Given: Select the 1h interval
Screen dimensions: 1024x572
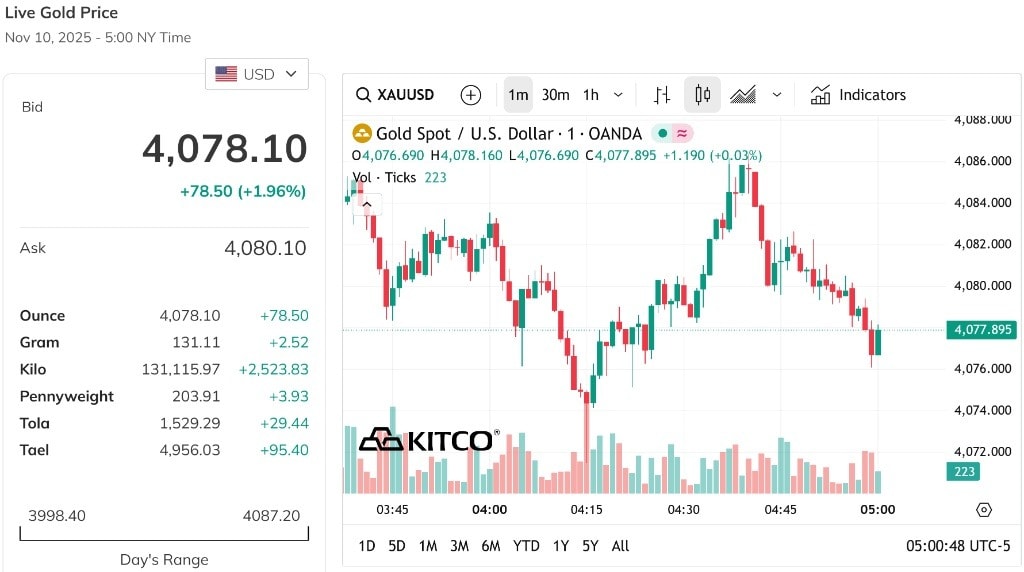Looking at the screenshot, I should pos(590,95).
